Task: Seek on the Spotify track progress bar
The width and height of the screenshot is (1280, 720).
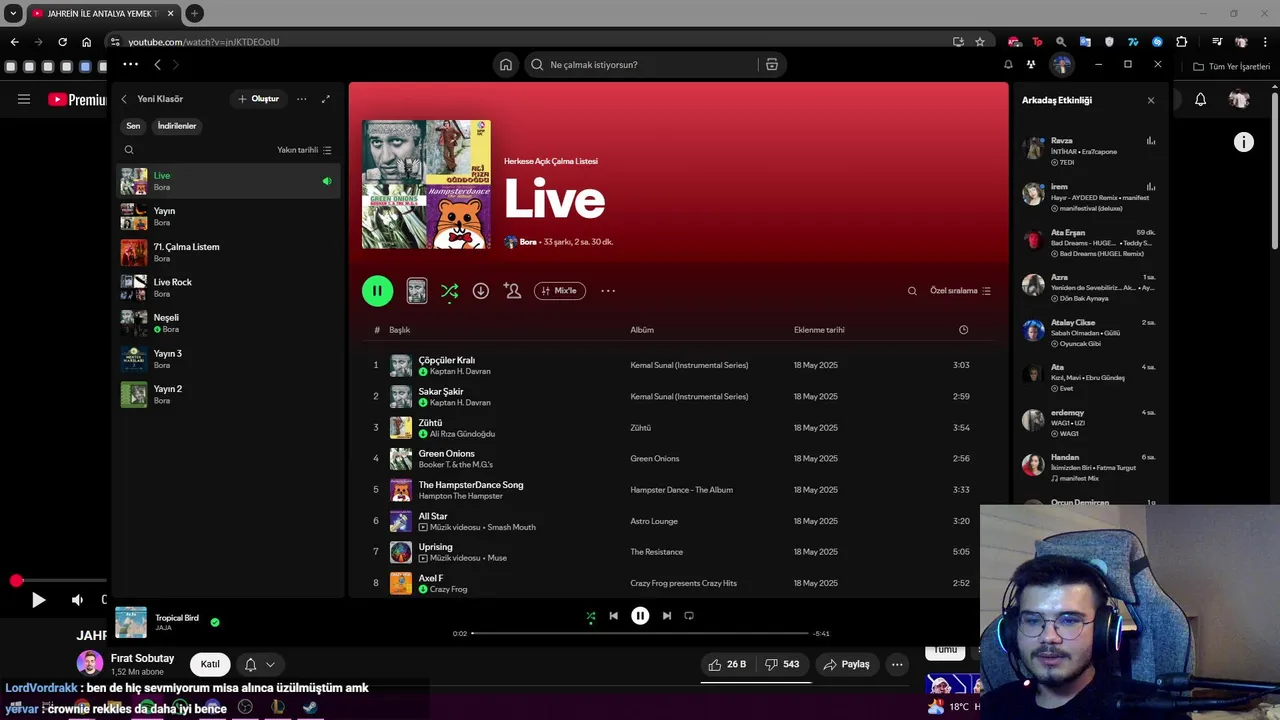Action: (640, 633)
